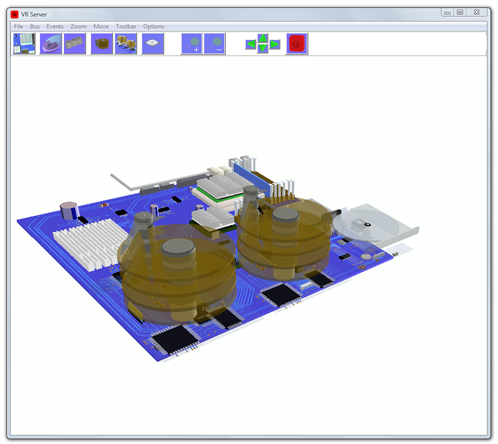Click the green right arrow button
The height and width of the screenshot is (444, 498).
(x=275, y=44)
